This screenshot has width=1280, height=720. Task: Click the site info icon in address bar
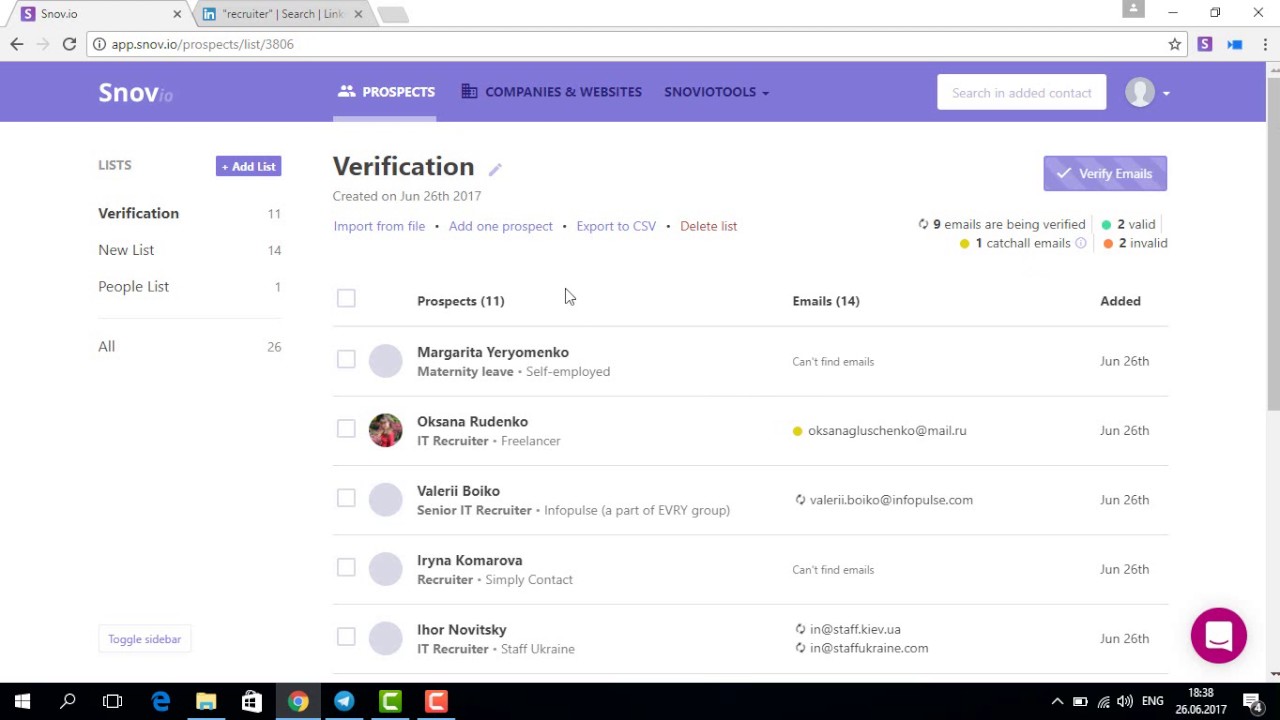click(x=99, y=44)
